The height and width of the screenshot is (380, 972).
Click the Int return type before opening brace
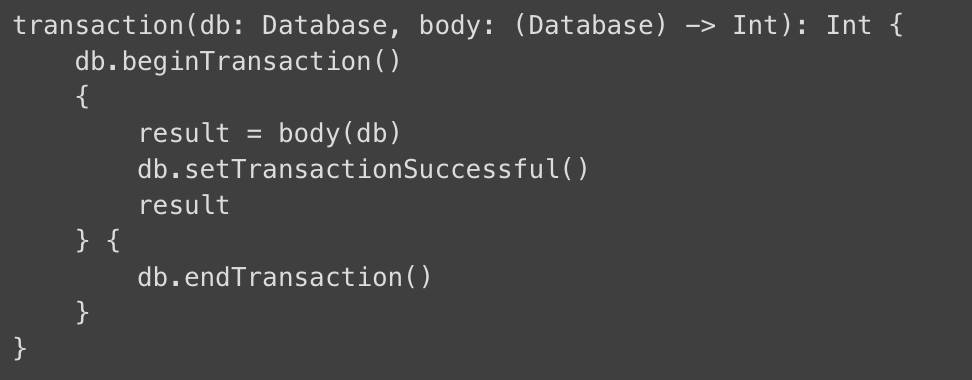click(849, 25)
